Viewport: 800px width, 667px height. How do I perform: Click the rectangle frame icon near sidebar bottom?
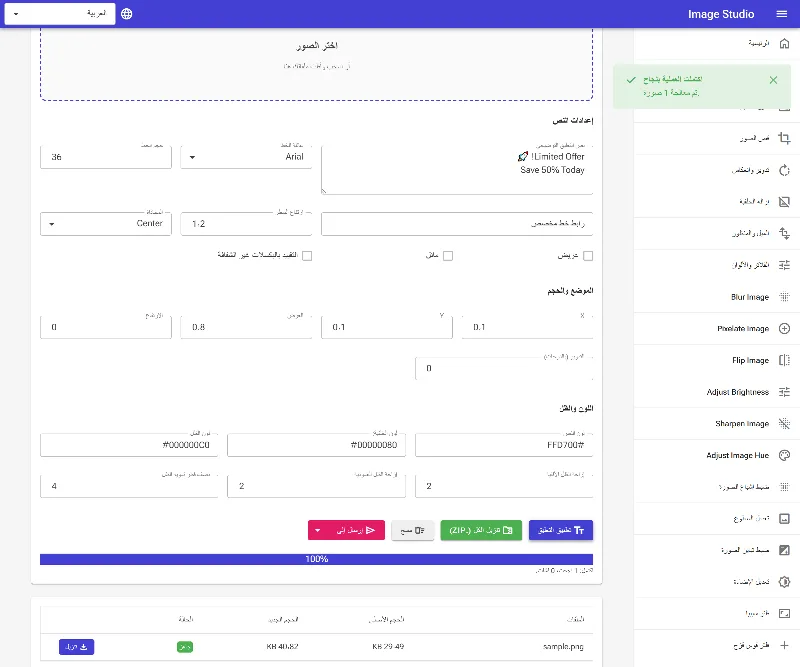tap(784, 613)
